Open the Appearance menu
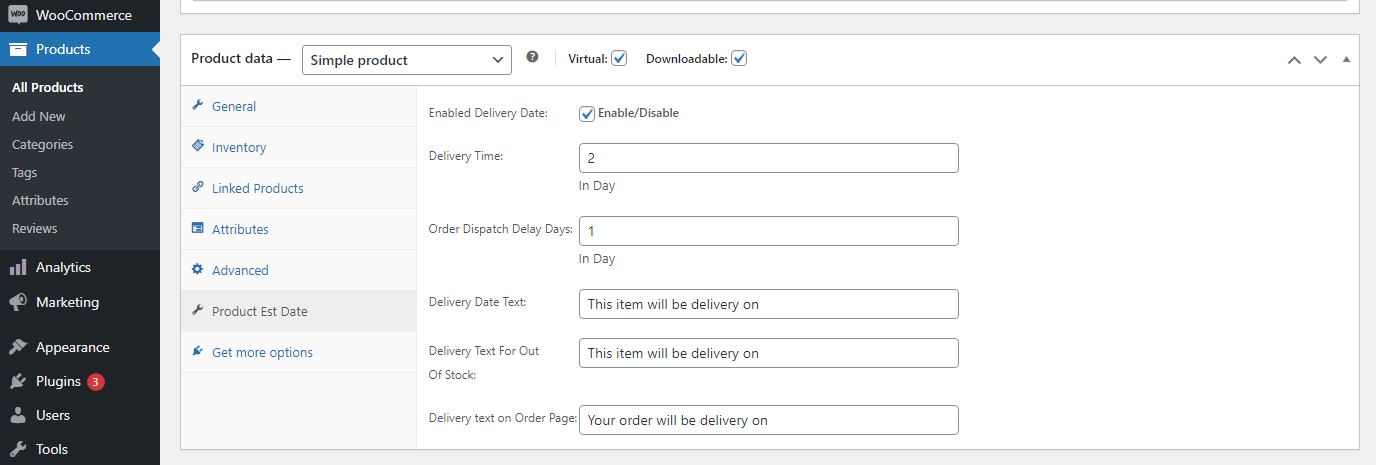Screen dimensions: 1376x465 72,347
